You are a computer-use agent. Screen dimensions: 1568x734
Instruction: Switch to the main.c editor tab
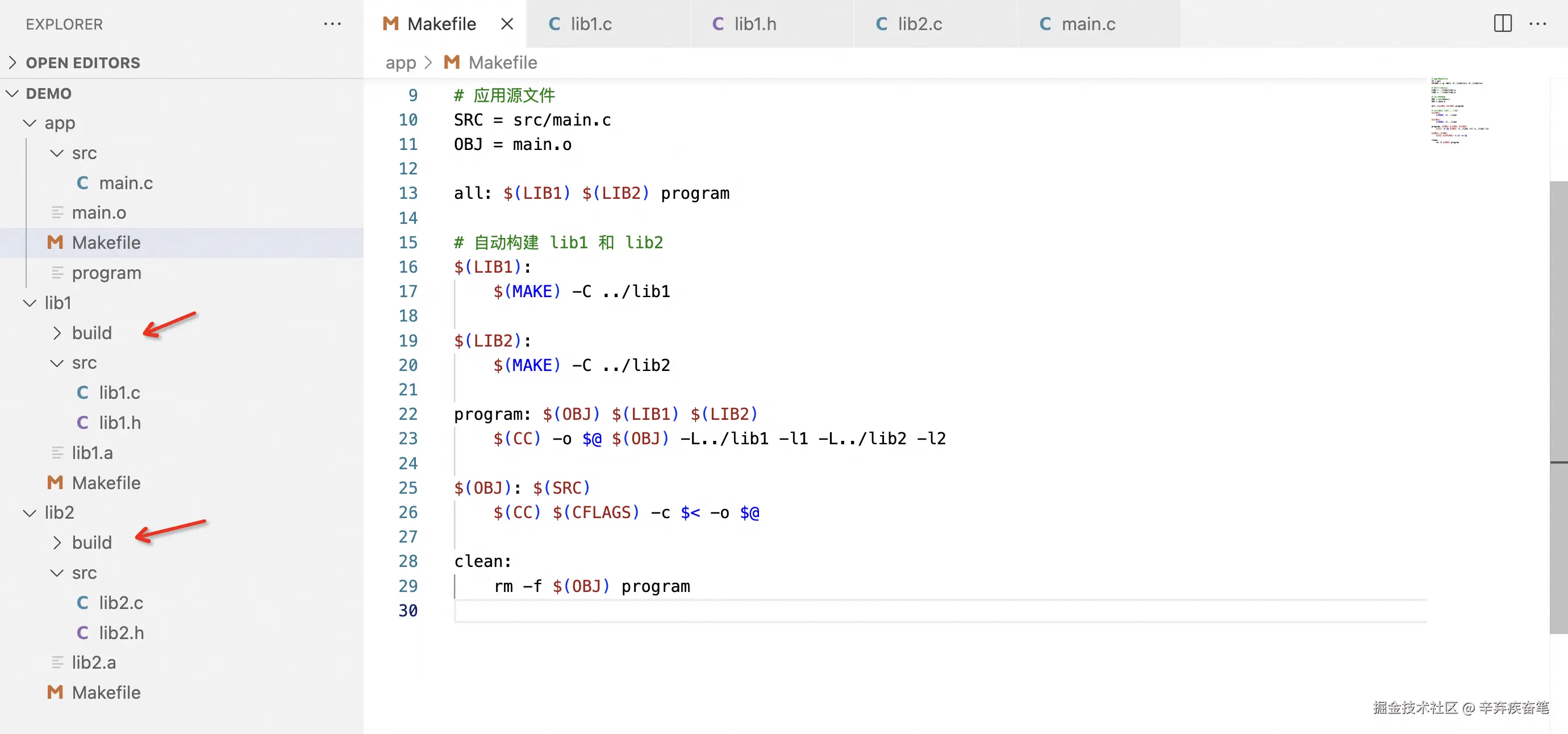[x=1088, y=24]
